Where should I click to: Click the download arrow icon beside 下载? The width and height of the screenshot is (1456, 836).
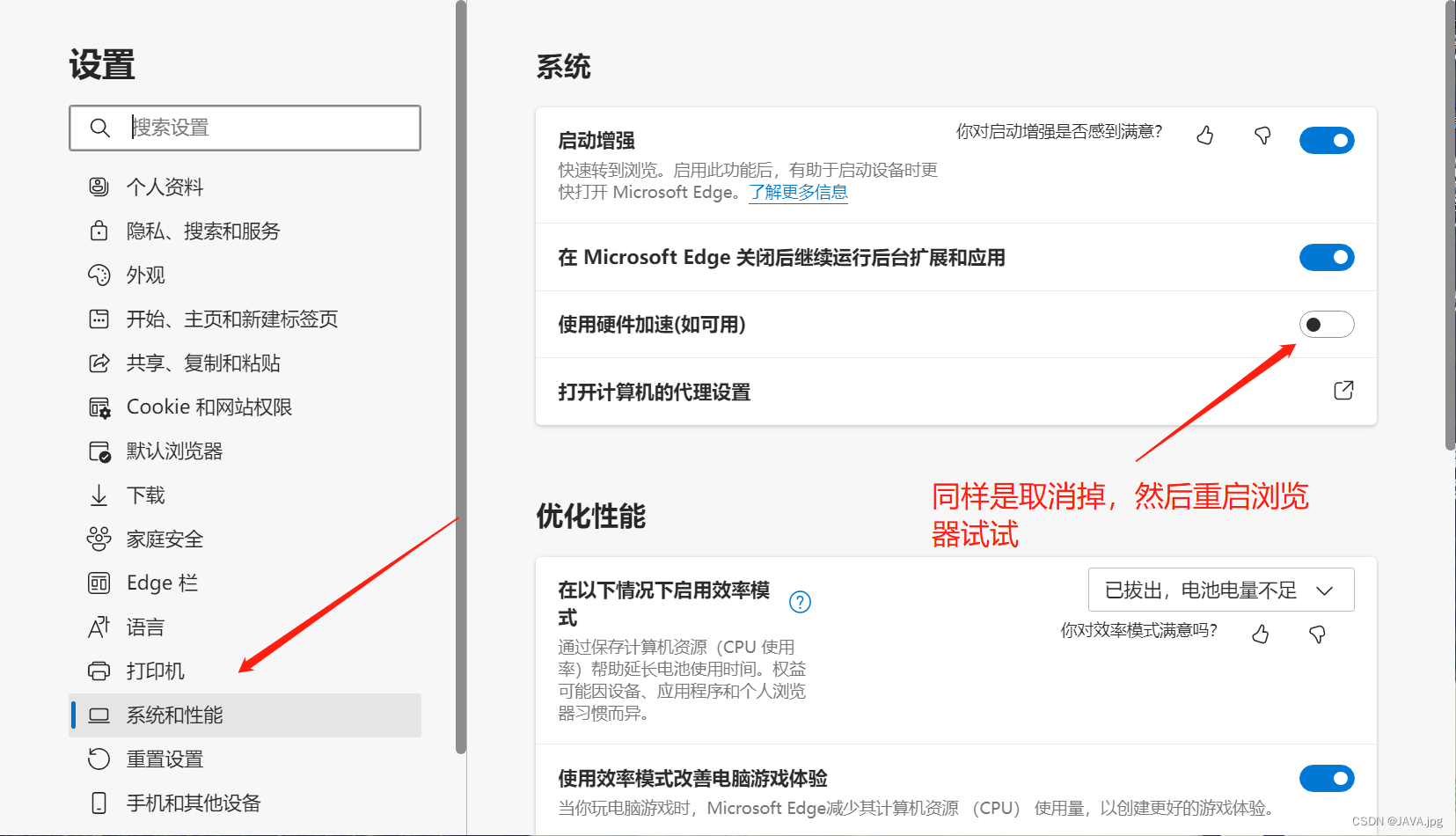(x=99, y=495)
